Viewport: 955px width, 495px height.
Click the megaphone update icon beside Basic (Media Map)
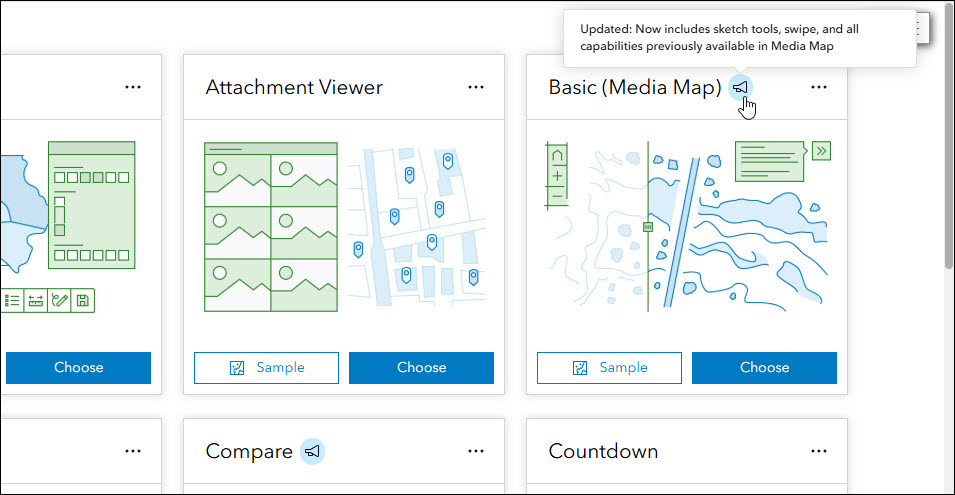pos(740,87)
